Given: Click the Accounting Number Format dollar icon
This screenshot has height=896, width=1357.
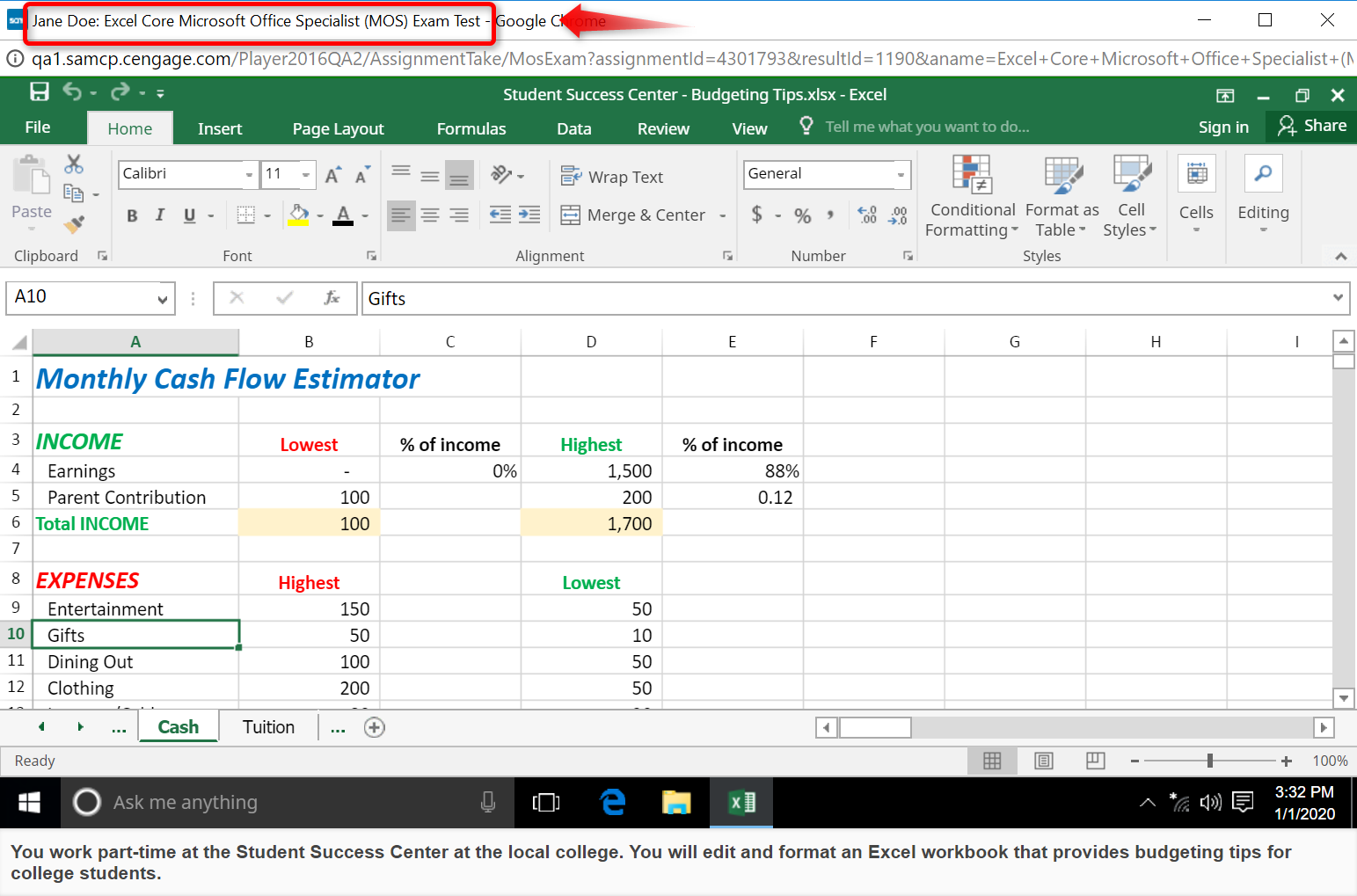Looking at the screenshot, I should point(756,215).
